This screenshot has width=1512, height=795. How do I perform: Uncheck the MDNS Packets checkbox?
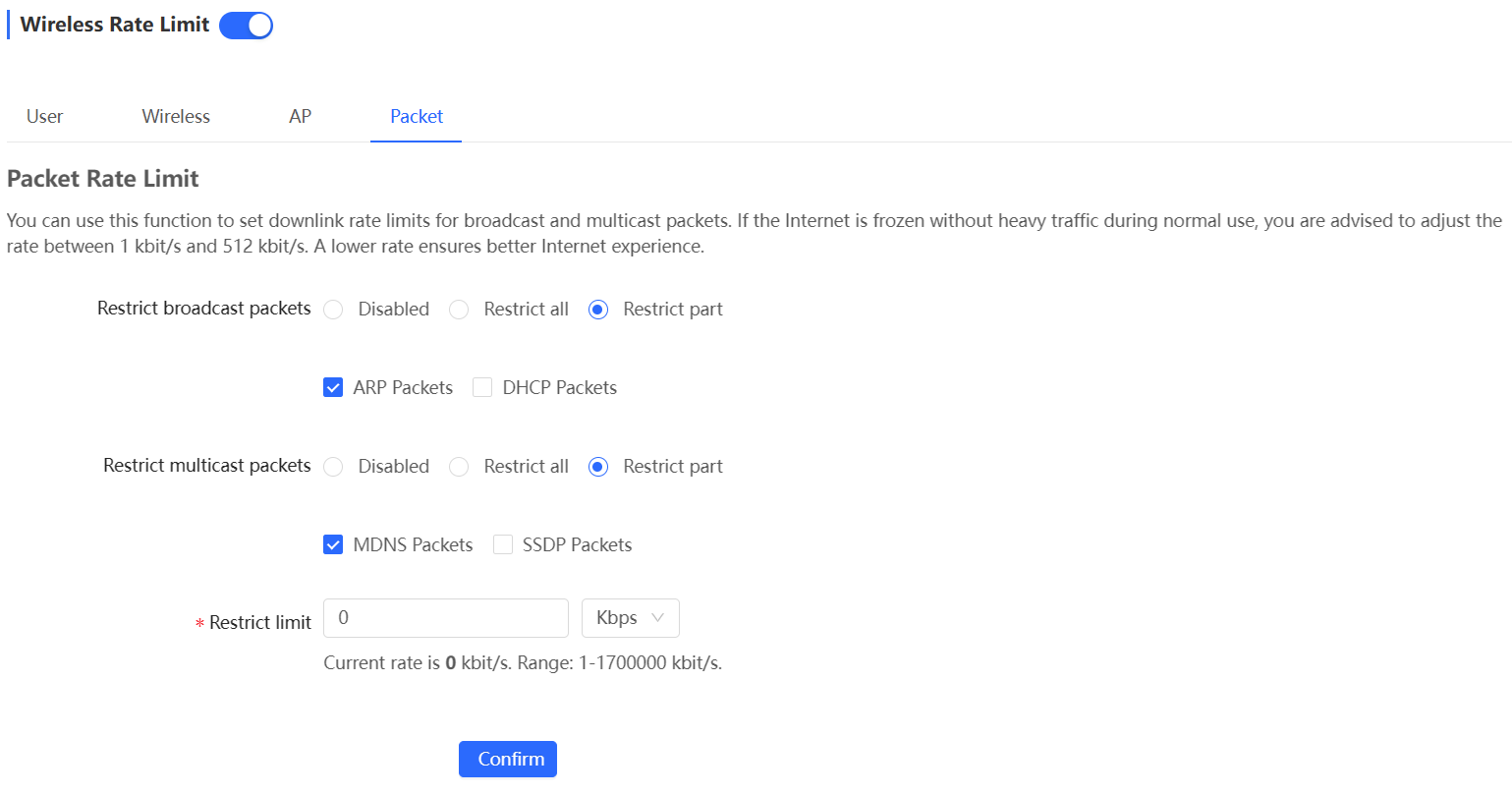click(333, 543)
